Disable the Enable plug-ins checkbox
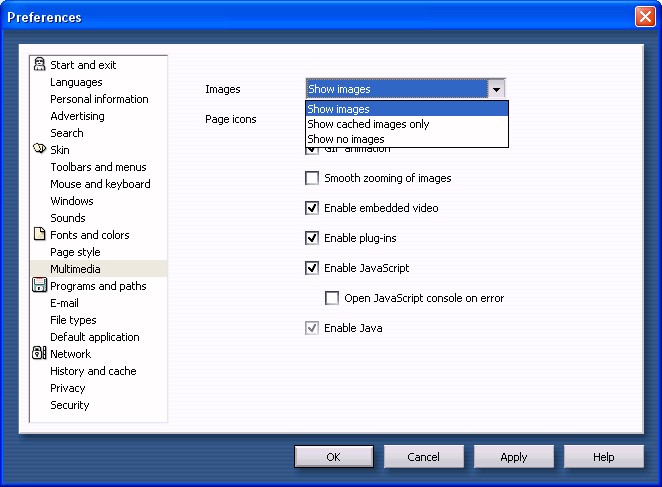The width and height of the screenshot is (662, 487). tap(312, 238)
